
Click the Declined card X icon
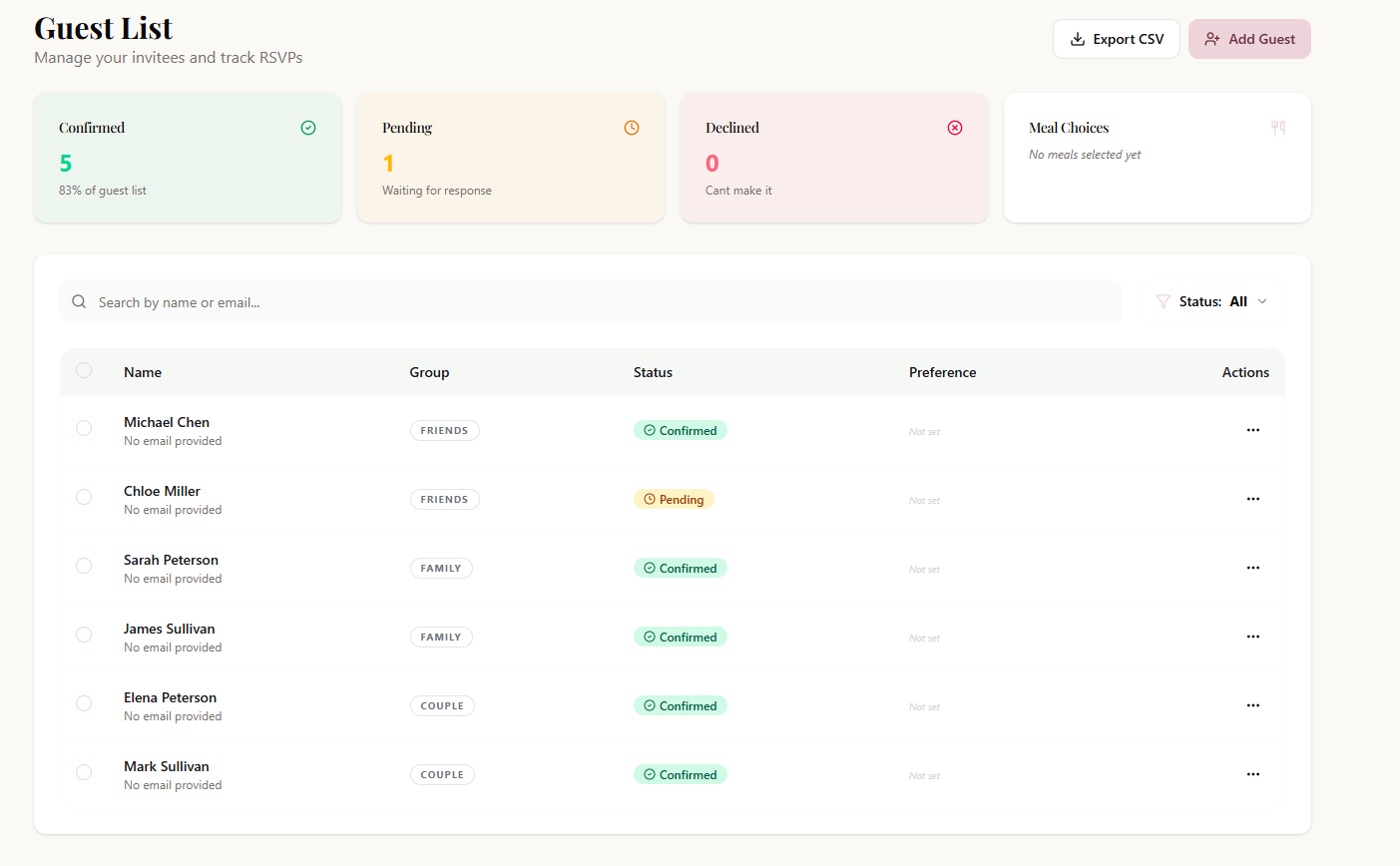click(x=955, y=128)
